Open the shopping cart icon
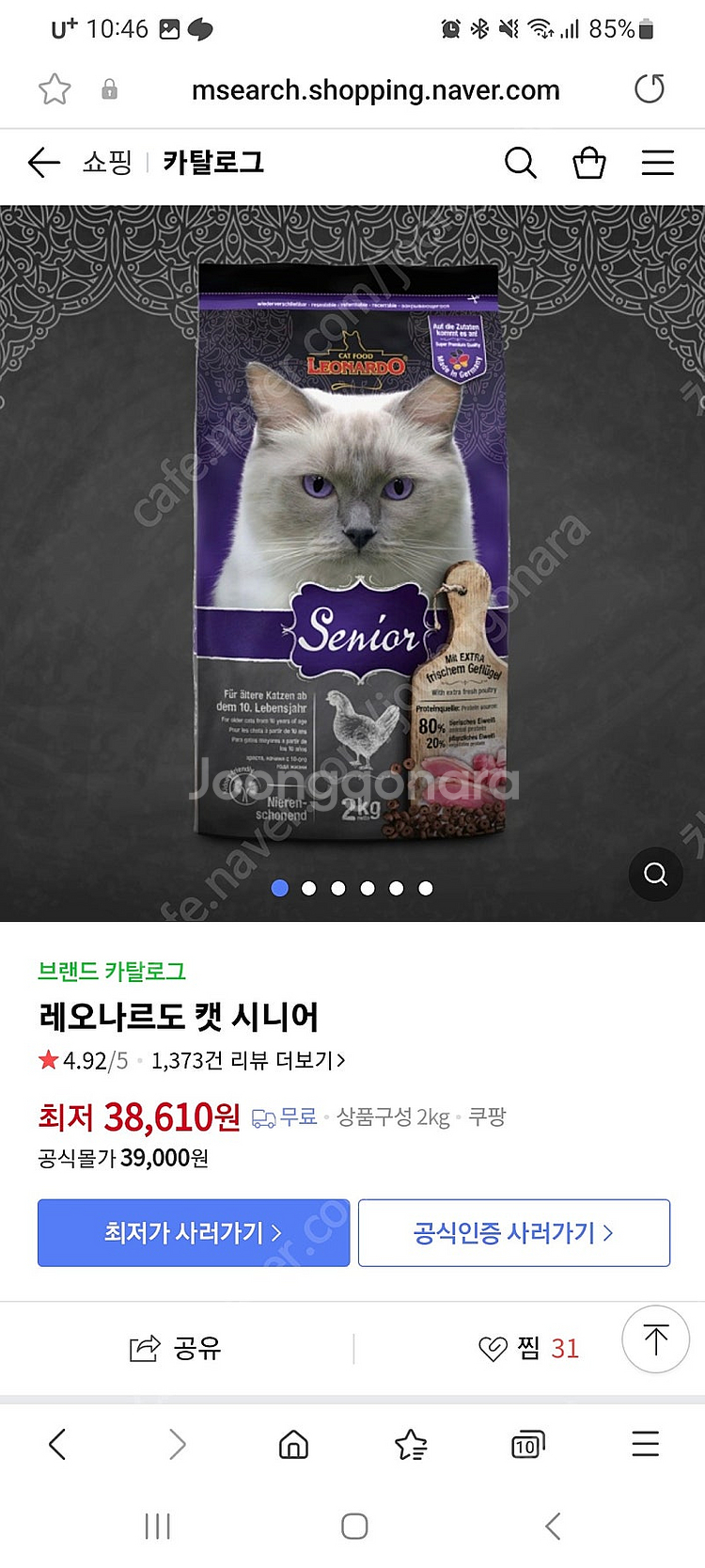The width and height of the screenshot is (705, 1568). point(589,163)
